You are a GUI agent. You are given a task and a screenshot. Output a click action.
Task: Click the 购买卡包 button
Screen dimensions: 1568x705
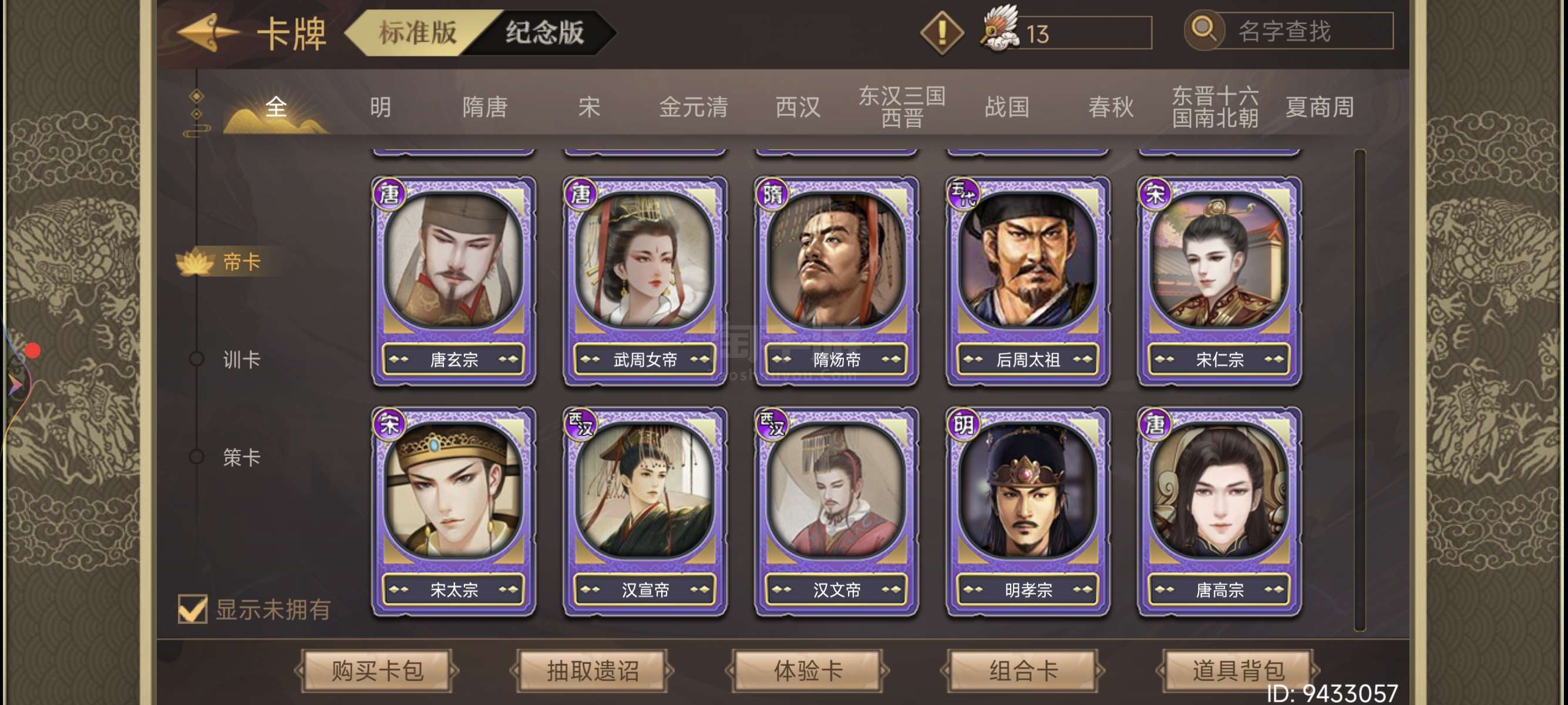(x=378, y=671)
